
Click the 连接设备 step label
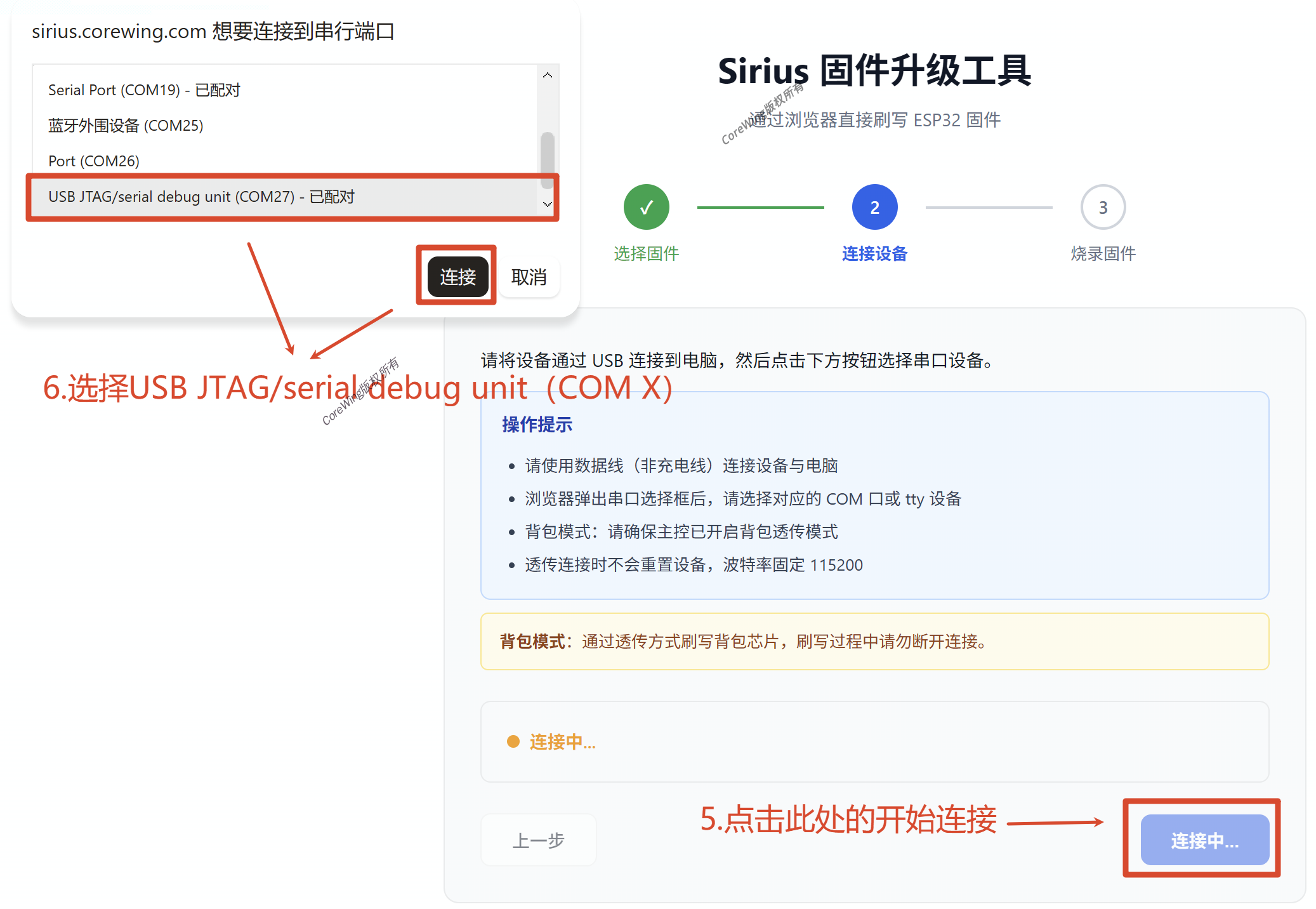tap(874, 254)
